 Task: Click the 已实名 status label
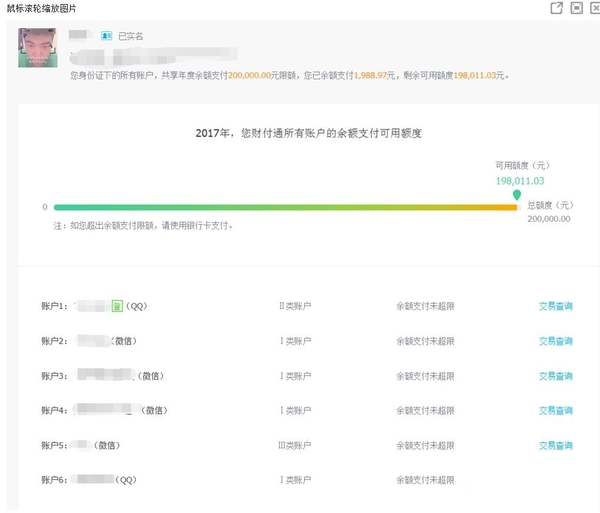point(130,36)
